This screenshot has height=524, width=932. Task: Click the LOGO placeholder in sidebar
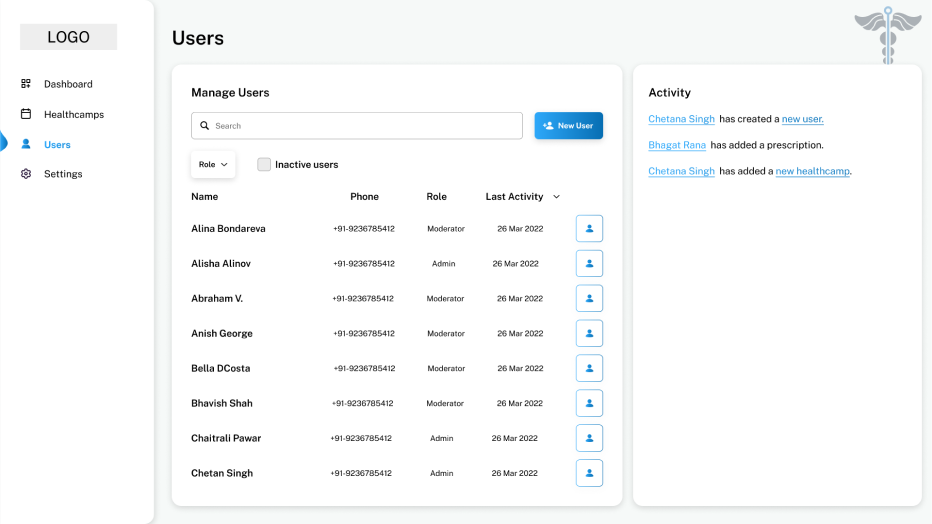tap(68, 37)
